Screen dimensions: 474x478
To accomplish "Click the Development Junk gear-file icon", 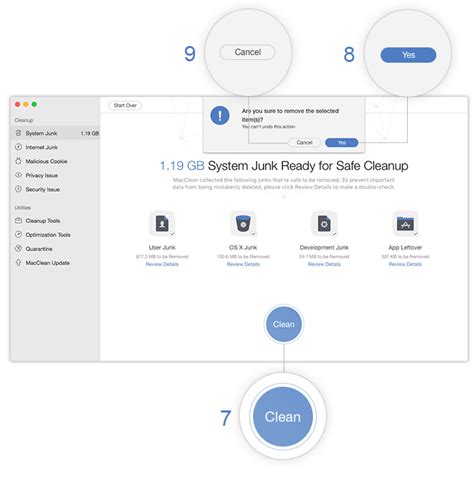I will [x=324, y=223].
